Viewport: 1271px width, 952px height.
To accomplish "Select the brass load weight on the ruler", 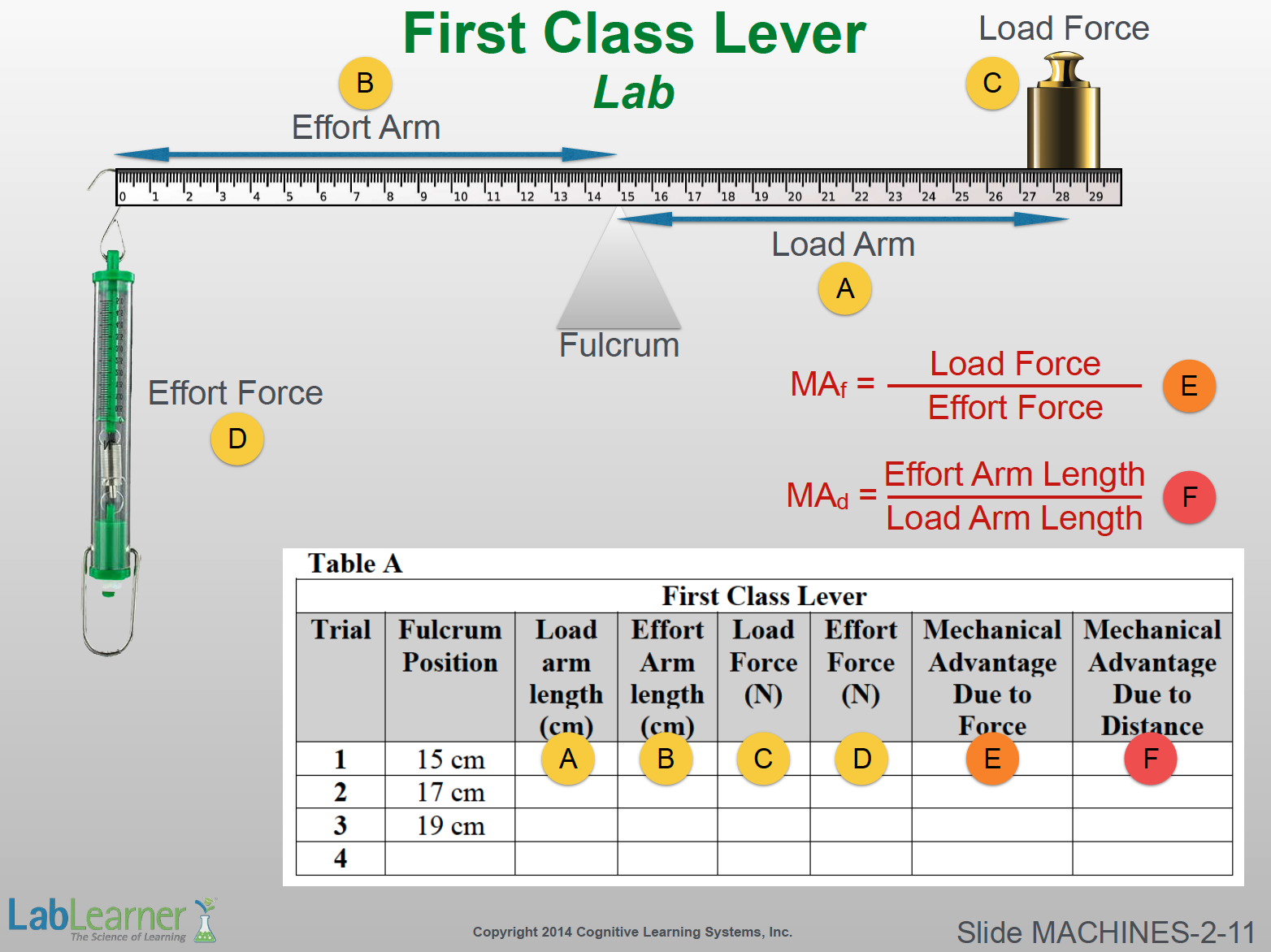I will tap(1063, 114).
